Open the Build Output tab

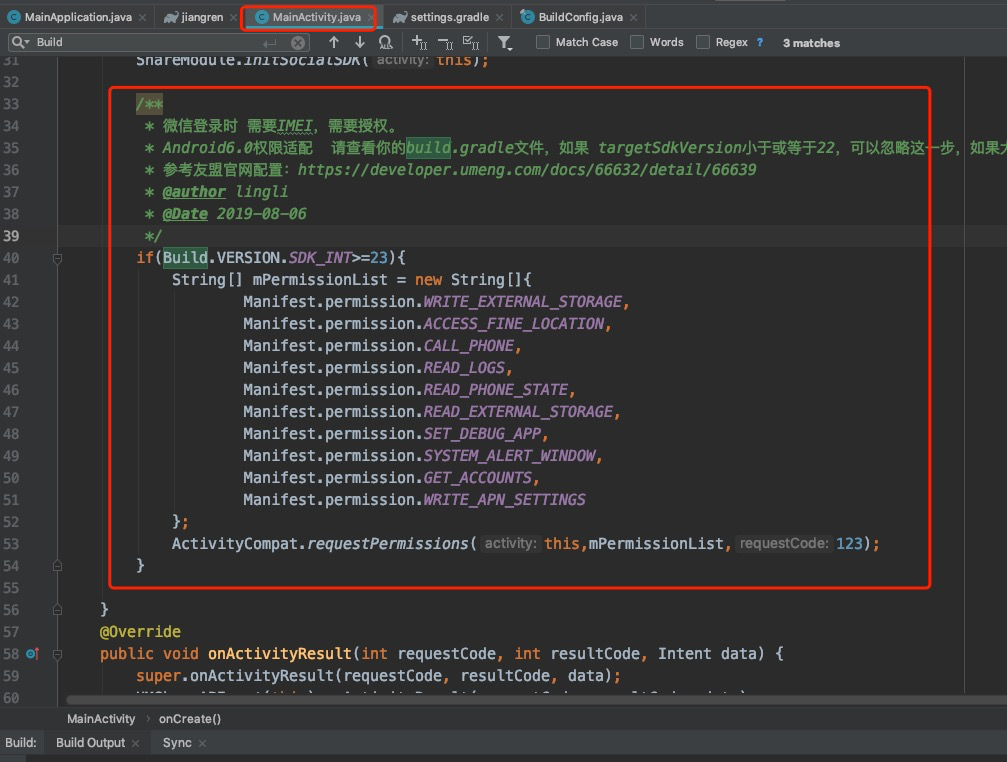click(91, 743)
